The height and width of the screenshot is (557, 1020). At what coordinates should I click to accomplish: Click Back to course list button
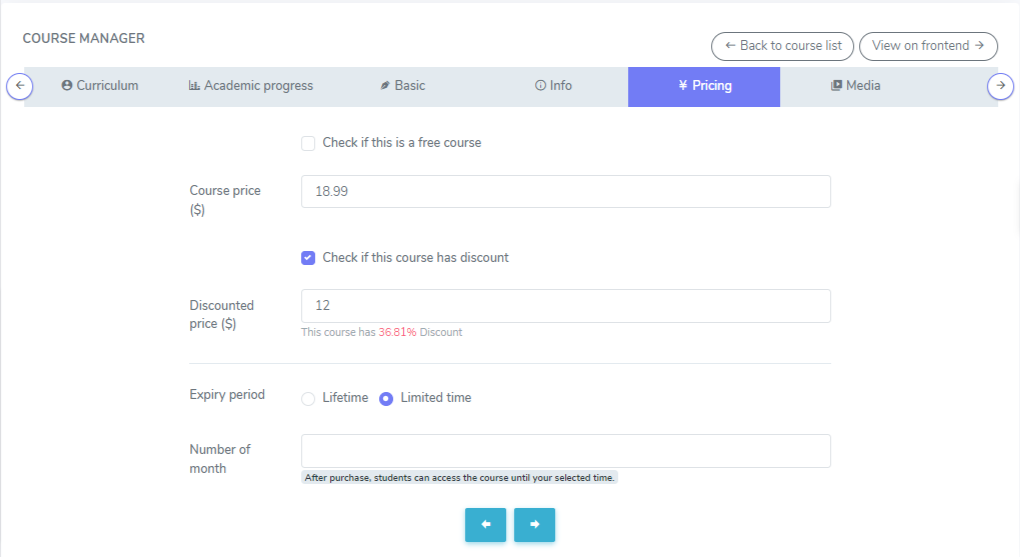tap(782, 46)
